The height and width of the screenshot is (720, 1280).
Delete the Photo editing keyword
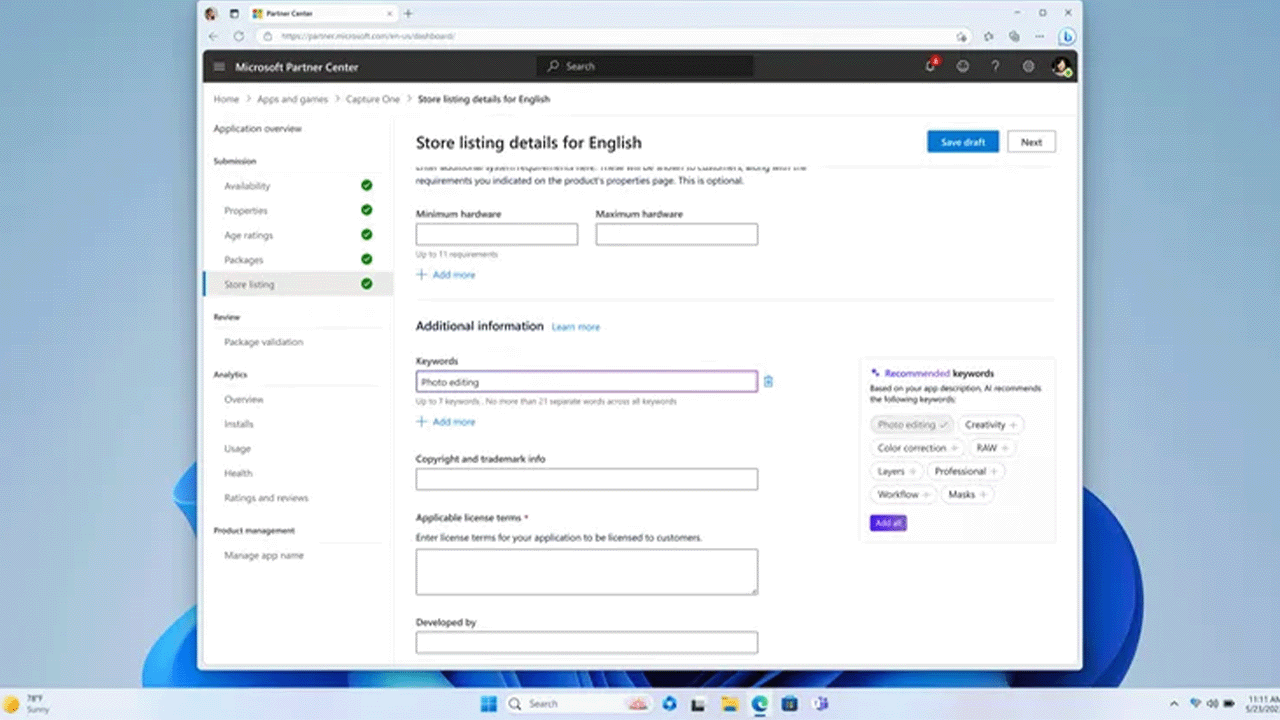pos(768,381)
